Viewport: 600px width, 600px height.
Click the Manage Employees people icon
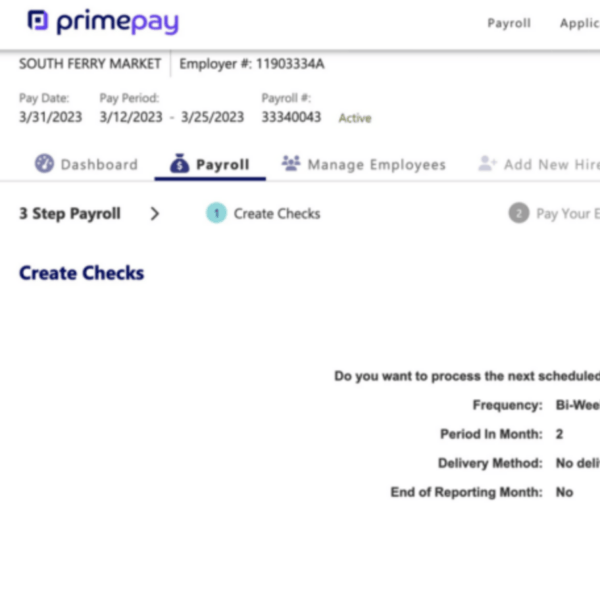coord(291,163)
